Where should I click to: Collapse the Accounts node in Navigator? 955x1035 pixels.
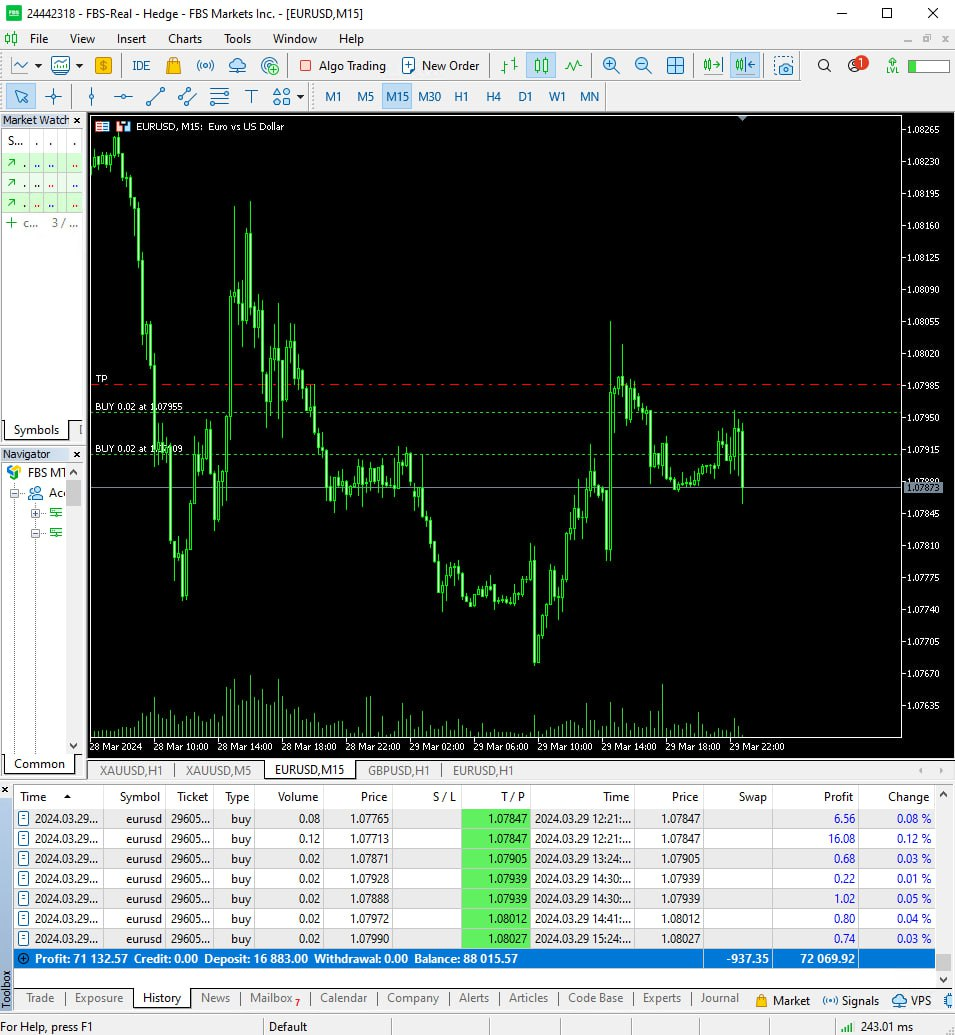click(x=14, y=493)
